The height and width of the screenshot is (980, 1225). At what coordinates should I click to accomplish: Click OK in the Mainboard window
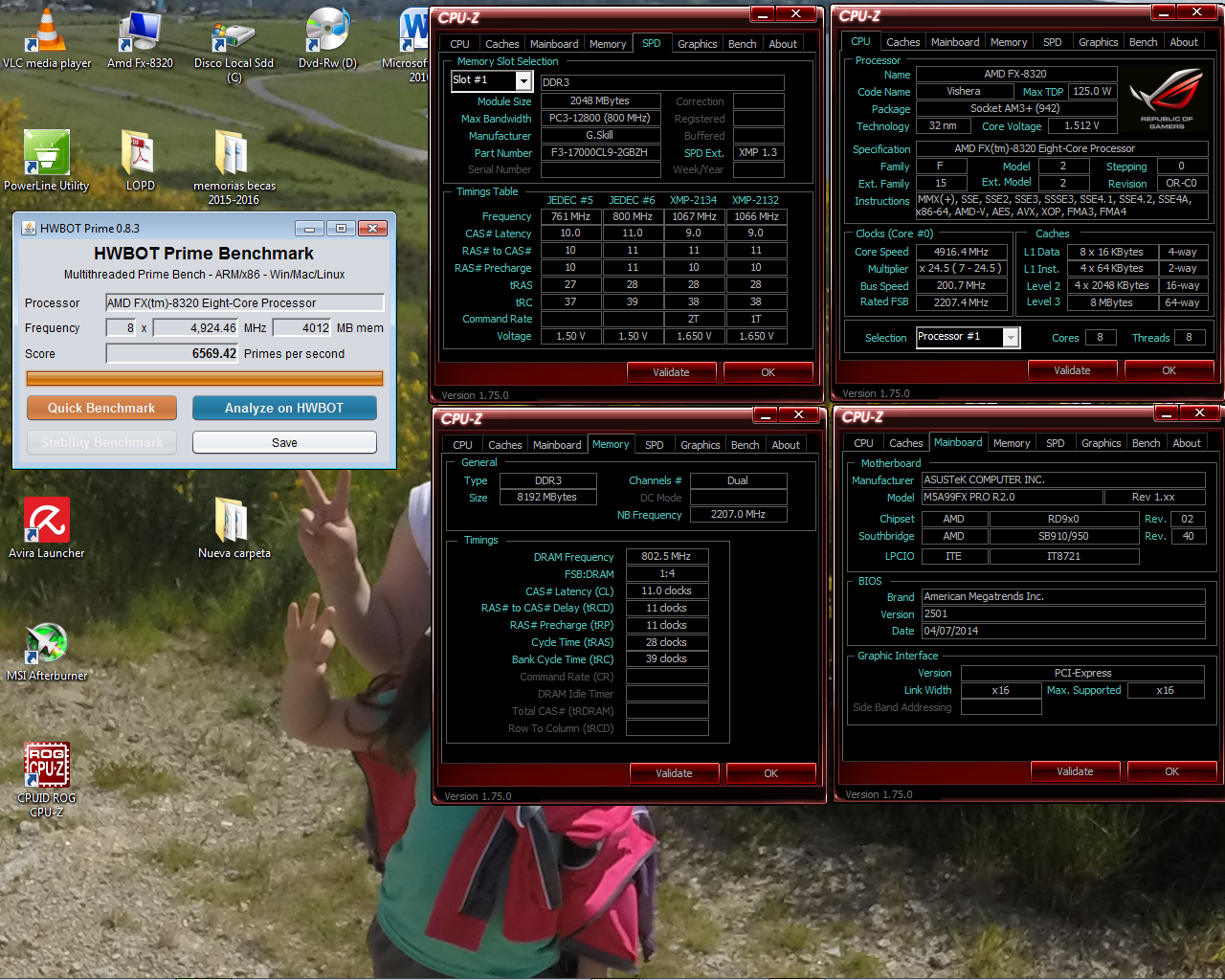[1171, 771]
